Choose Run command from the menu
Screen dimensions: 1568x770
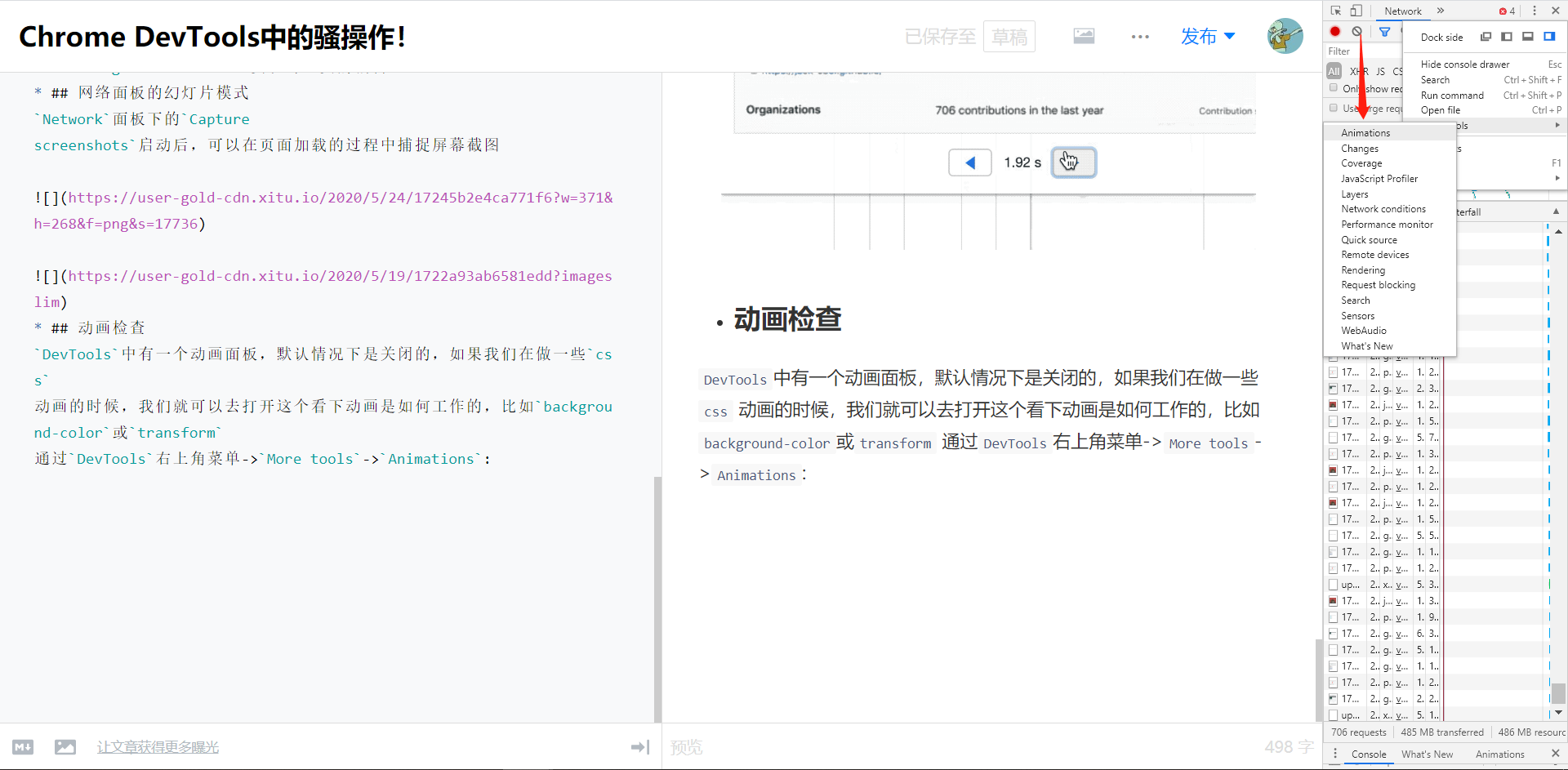[x=1486, y=96]
